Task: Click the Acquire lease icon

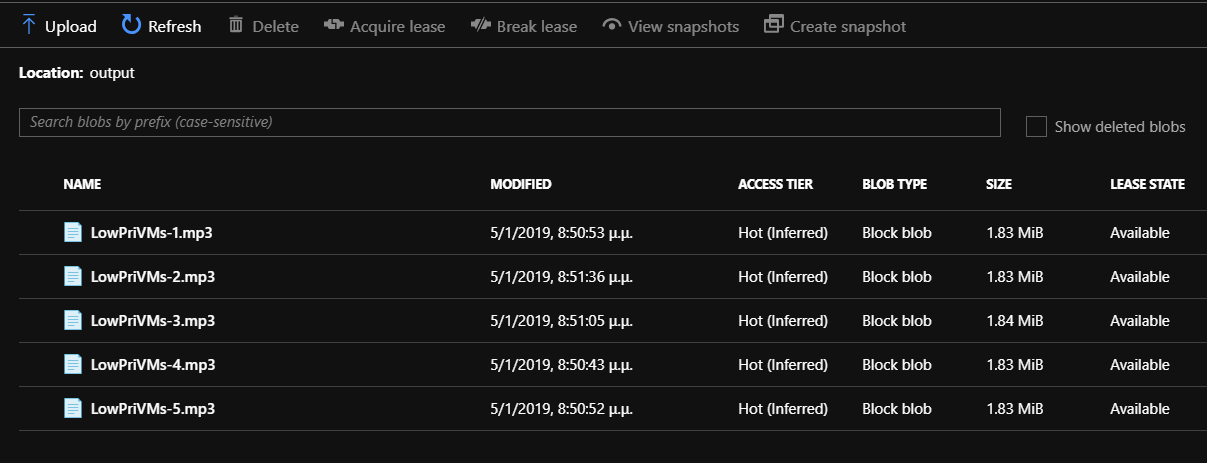Action: pos(334,25)
